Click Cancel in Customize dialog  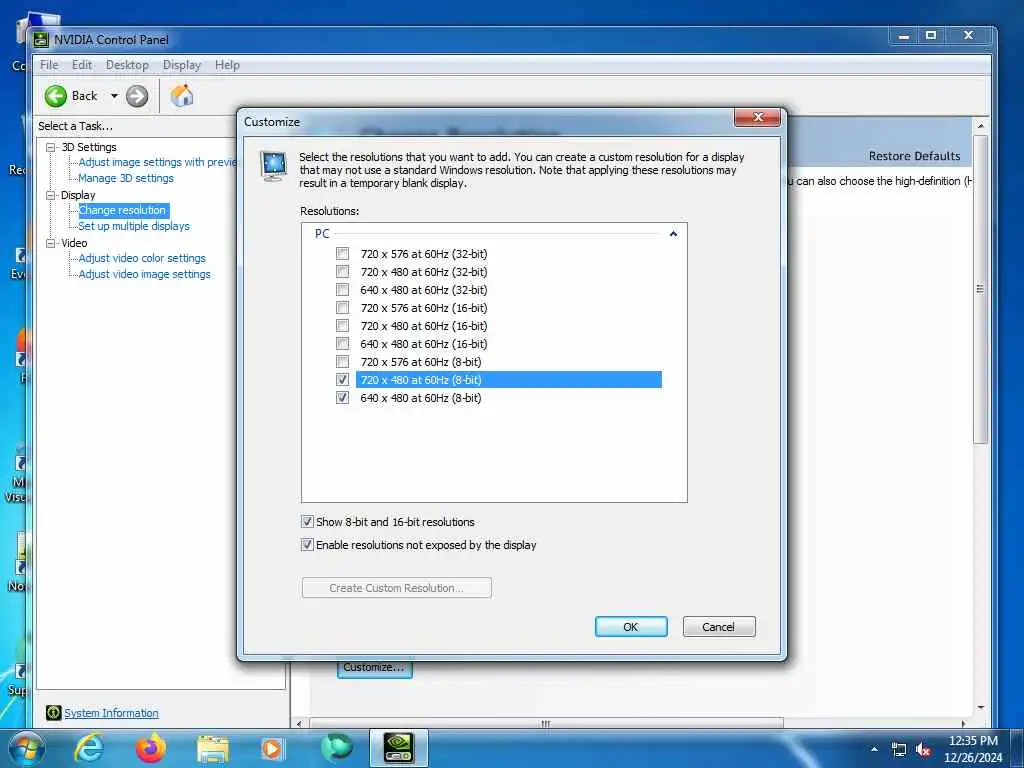click(x=718, y=626)
